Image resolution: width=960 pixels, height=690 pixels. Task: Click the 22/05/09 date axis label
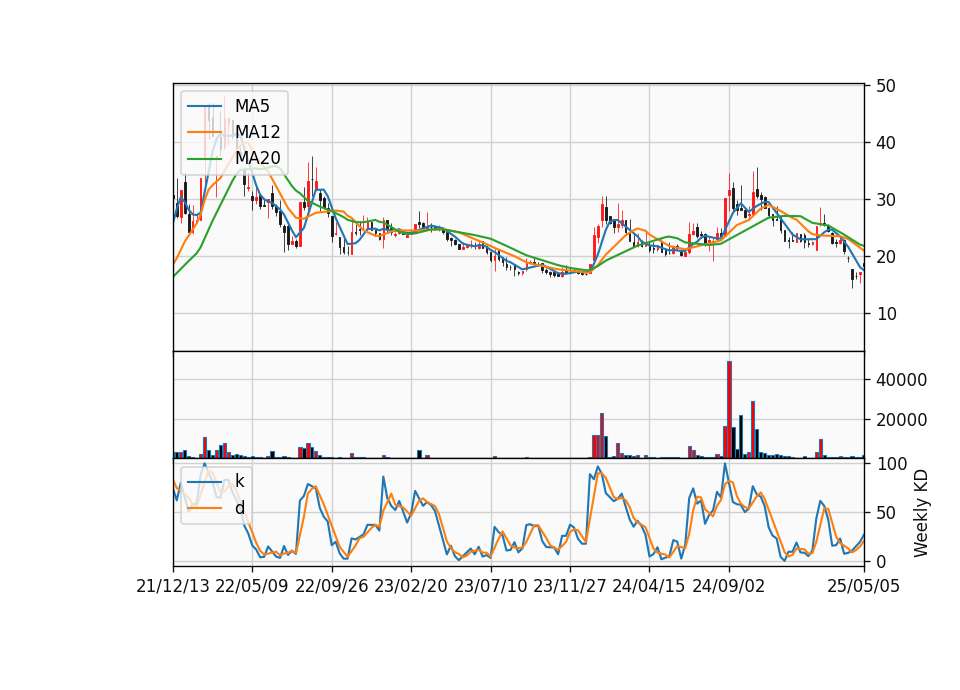pyautogui.click(x=252, y=586)
